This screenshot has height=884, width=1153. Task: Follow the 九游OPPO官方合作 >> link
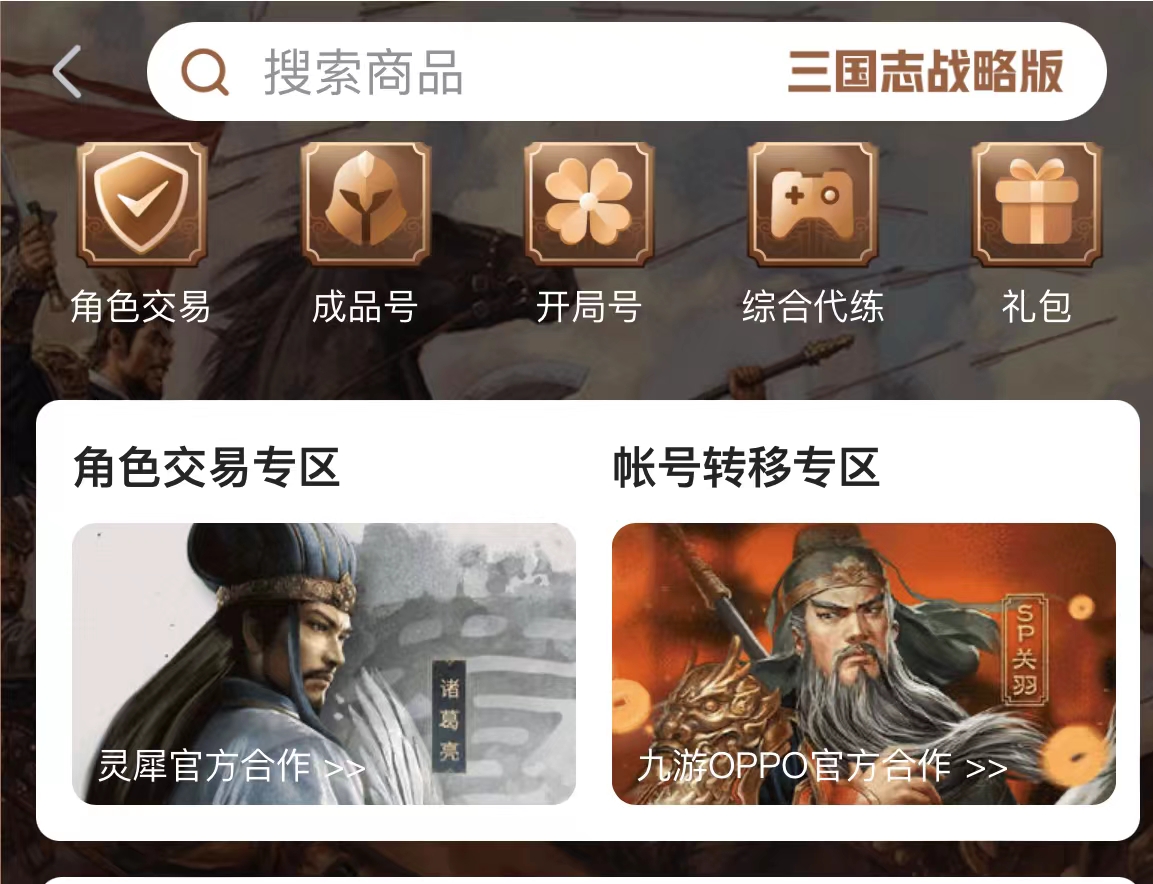822,766
